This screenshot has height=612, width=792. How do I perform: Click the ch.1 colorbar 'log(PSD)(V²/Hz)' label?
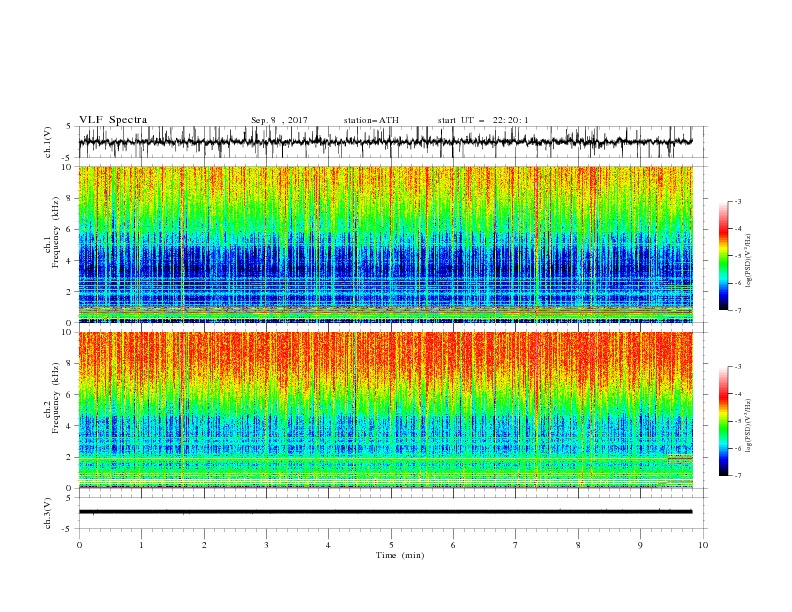coord(749,261)
